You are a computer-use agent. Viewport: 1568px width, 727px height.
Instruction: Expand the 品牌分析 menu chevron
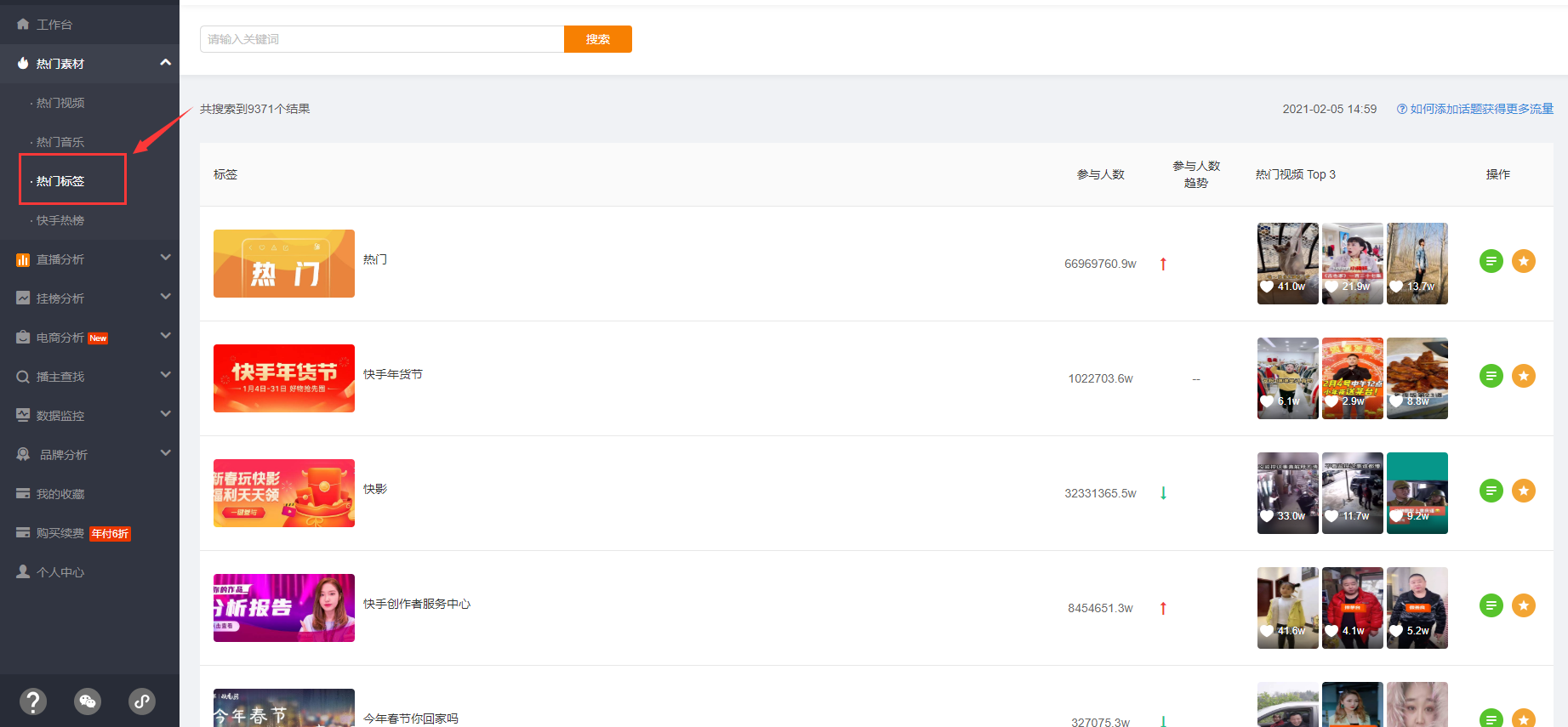165,453
